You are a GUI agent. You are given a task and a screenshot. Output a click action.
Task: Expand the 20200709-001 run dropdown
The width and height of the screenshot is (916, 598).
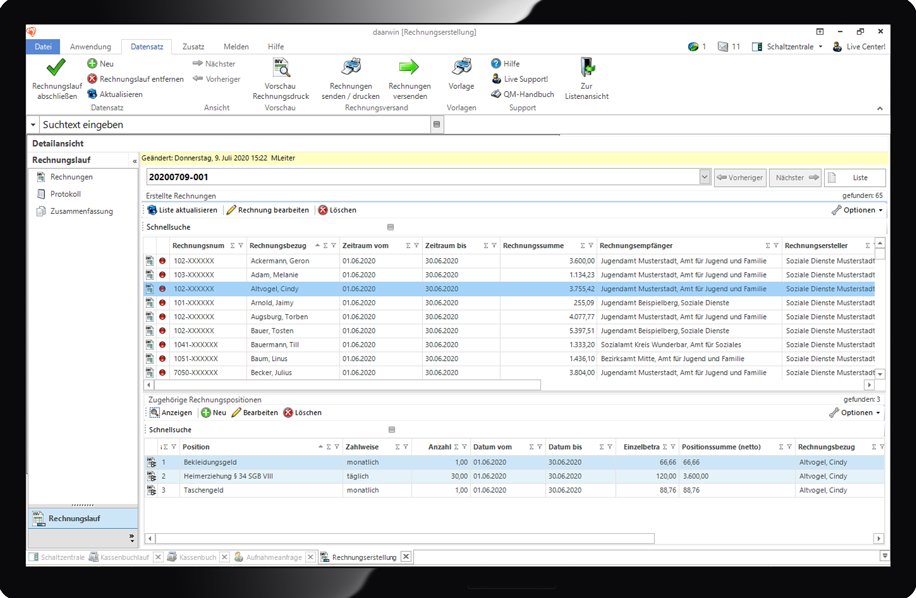tap(705, 177)
